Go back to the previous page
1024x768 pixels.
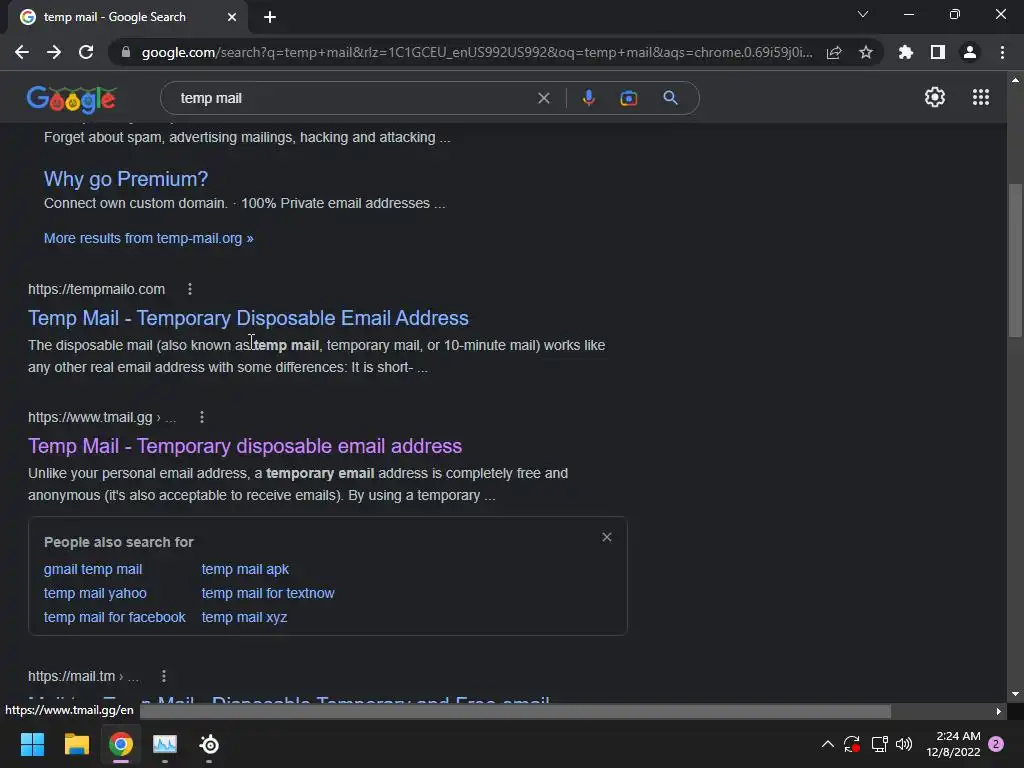[x=22, y=52]
